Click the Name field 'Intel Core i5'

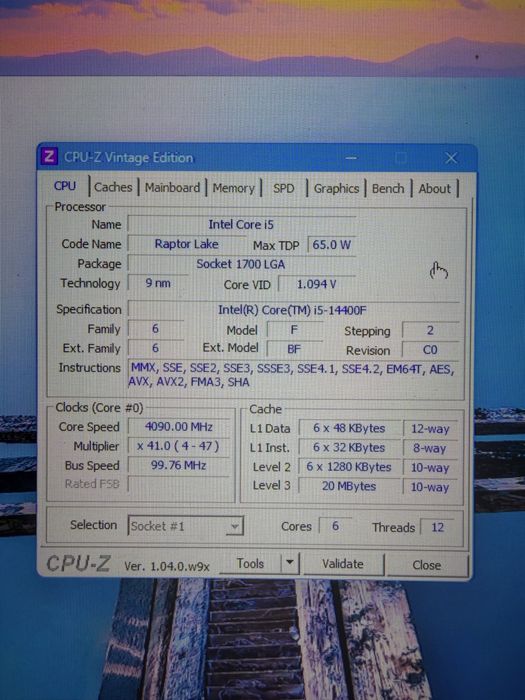[241, 224]
